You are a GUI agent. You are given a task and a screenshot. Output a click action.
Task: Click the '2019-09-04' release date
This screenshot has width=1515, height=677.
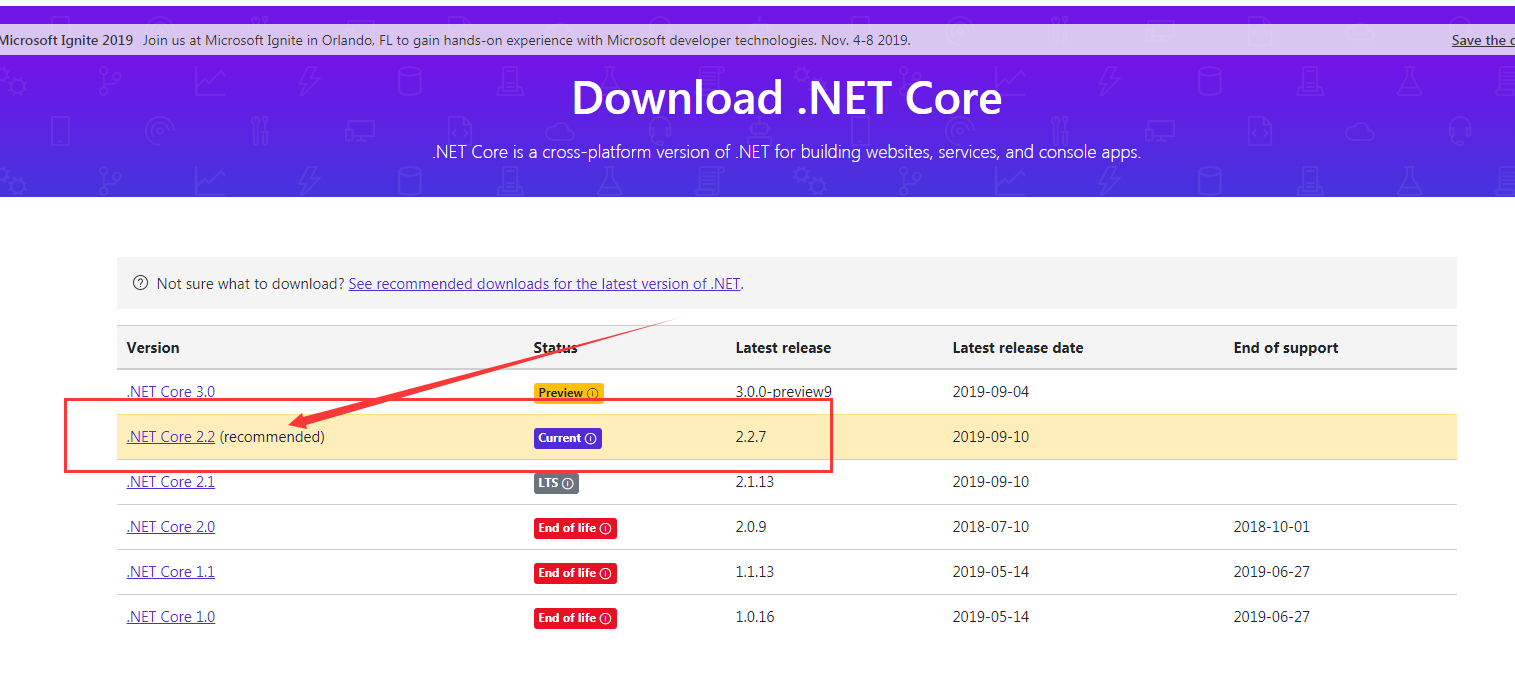point(991,392)
